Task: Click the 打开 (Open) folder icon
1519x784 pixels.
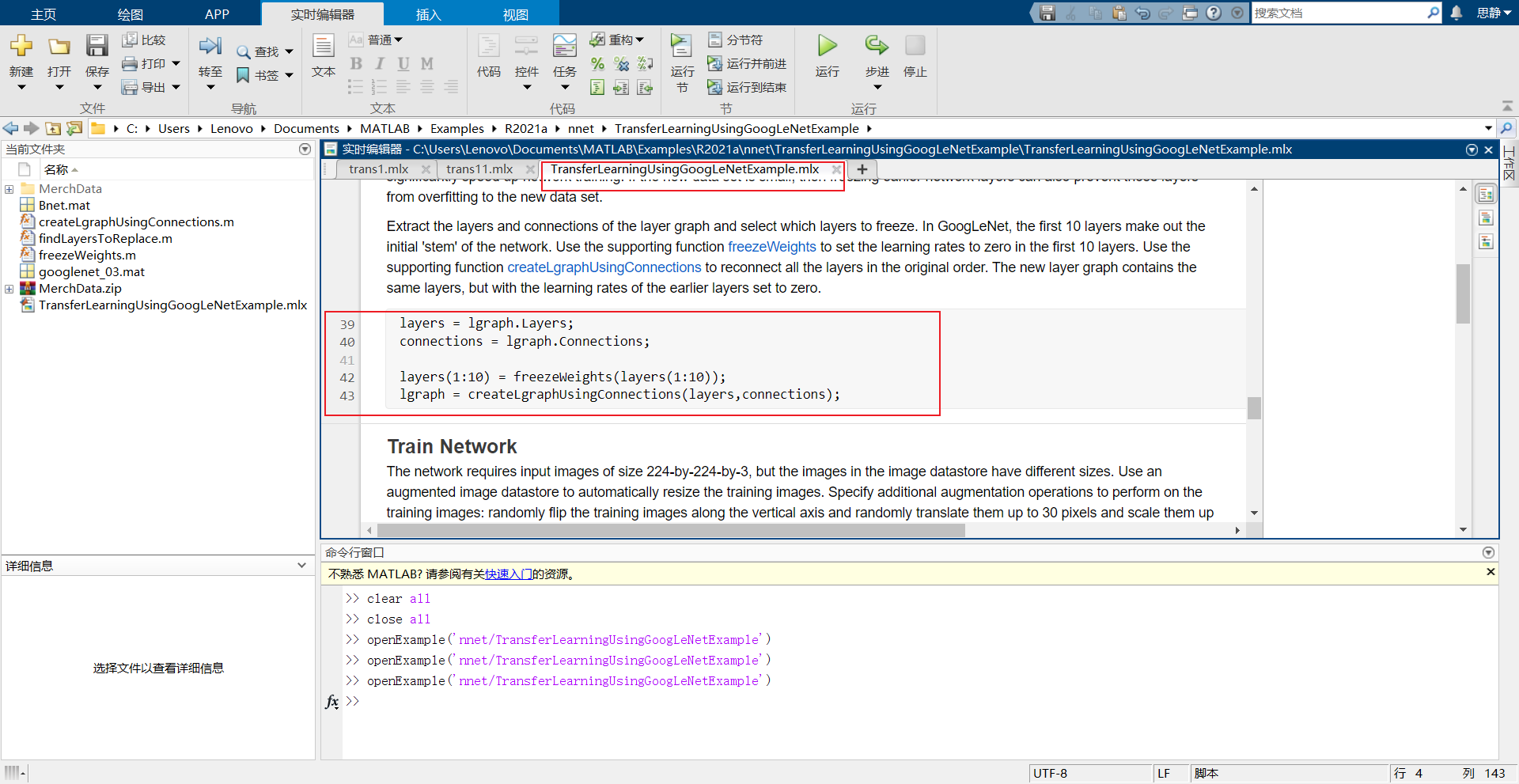Action: (59, 46)
